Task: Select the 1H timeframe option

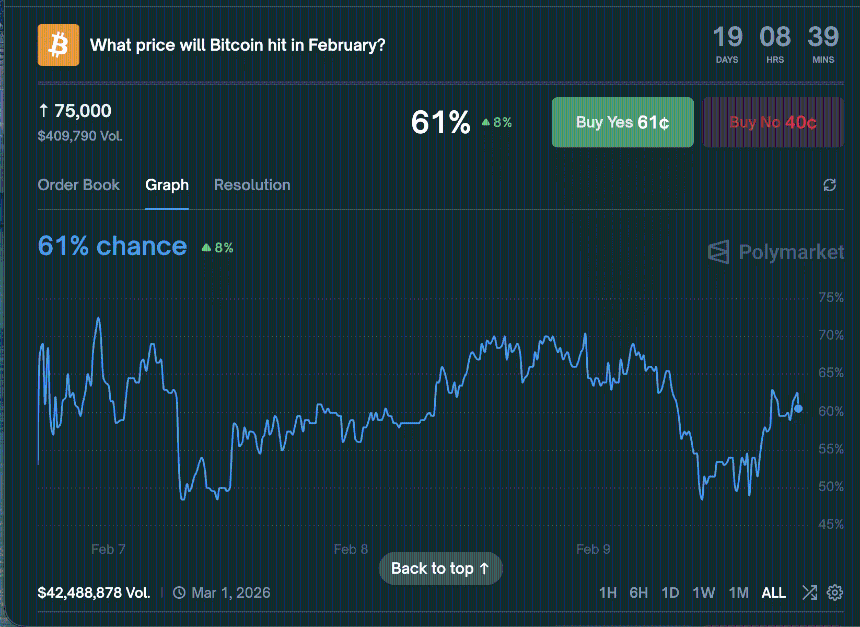Action: [x=607, y=592]
